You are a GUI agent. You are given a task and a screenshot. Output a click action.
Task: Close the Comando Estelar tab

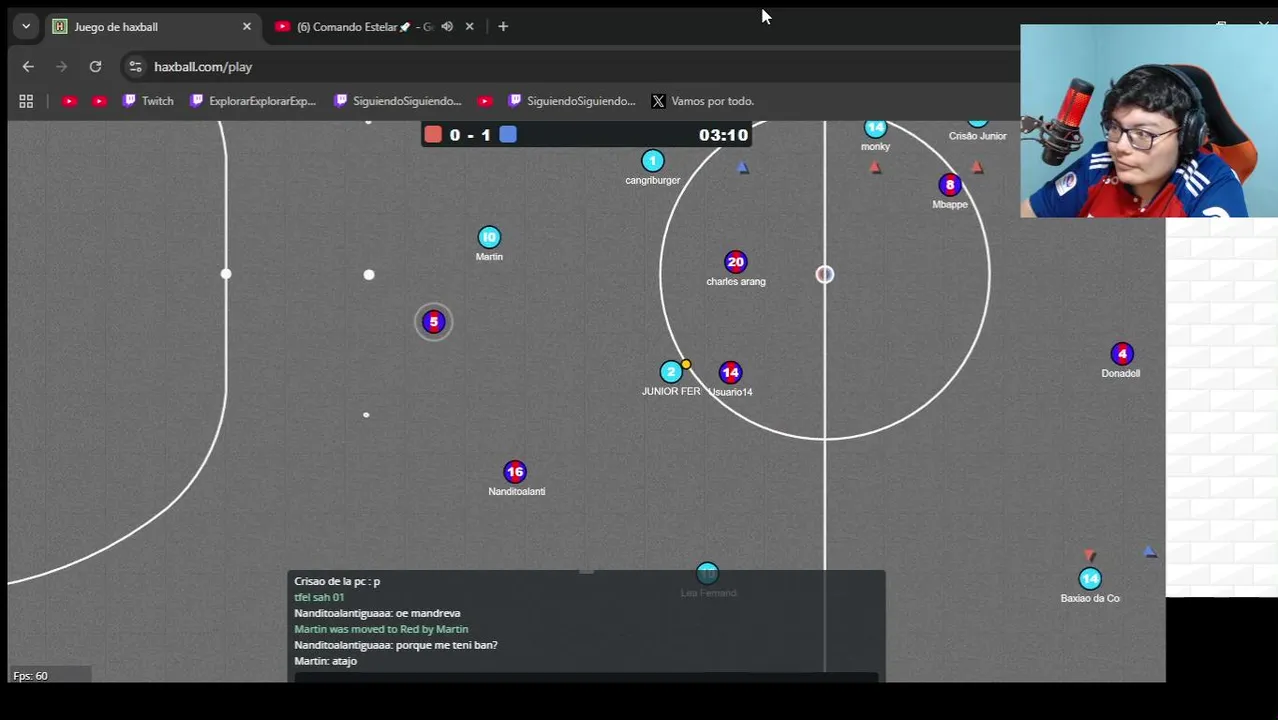tap(470, 27)
